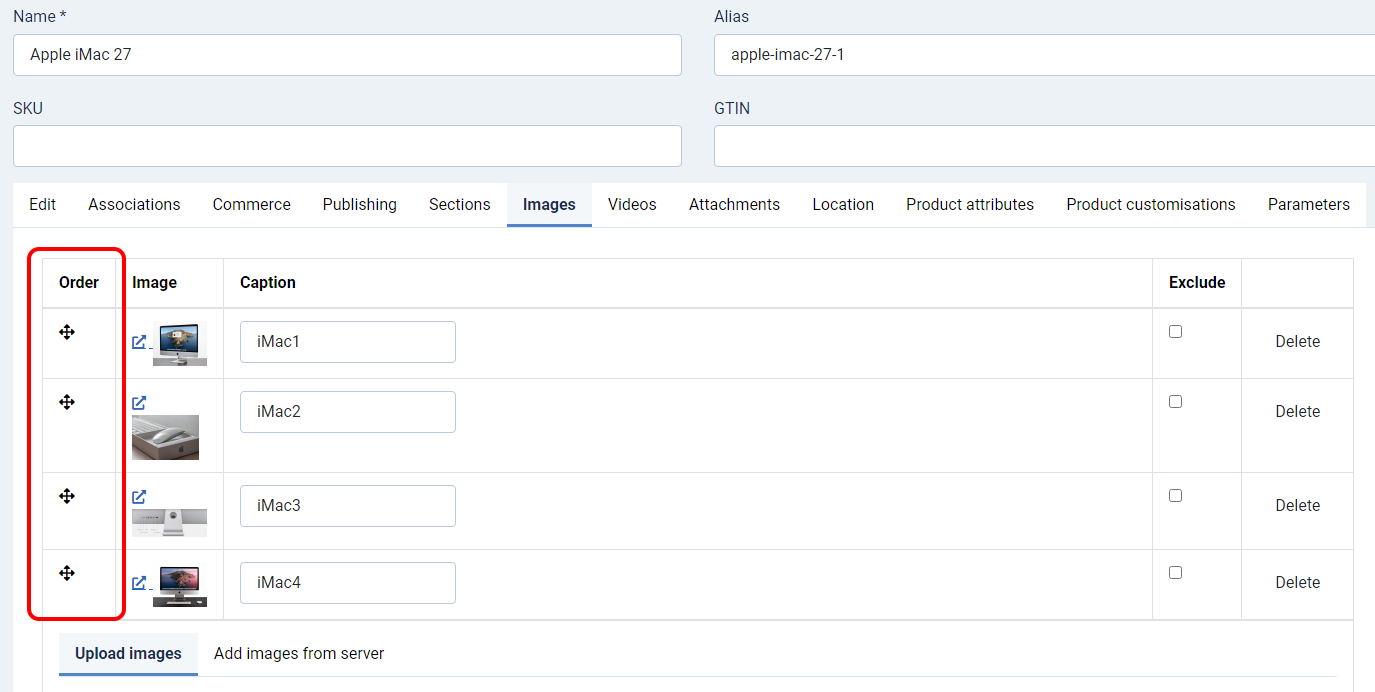Open the Parameters tab

1309,204
